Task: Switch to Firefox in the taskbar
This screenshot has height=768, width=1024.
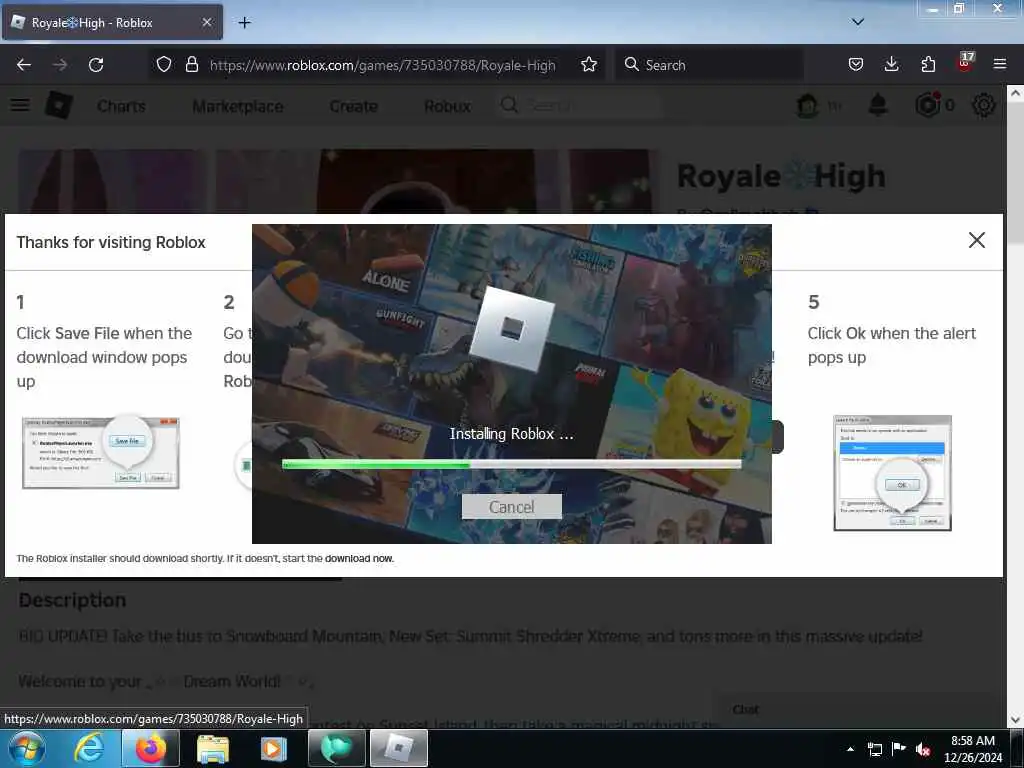Action: coord(151,748)
